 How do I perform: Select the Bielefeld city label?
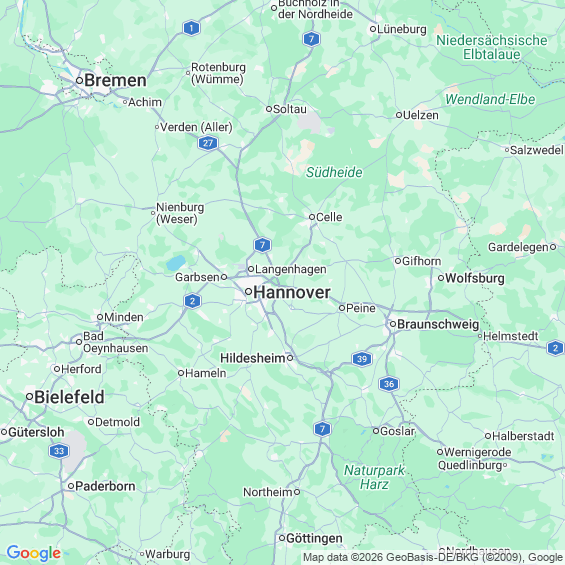(x=69, y=397)
